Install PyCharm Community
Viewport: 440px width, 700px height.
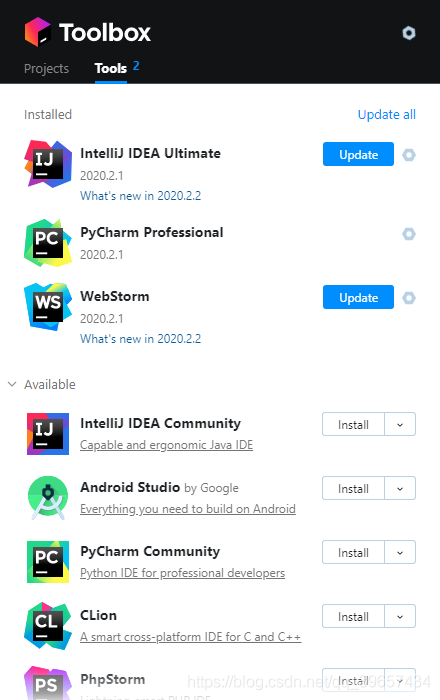pos(353,552)
